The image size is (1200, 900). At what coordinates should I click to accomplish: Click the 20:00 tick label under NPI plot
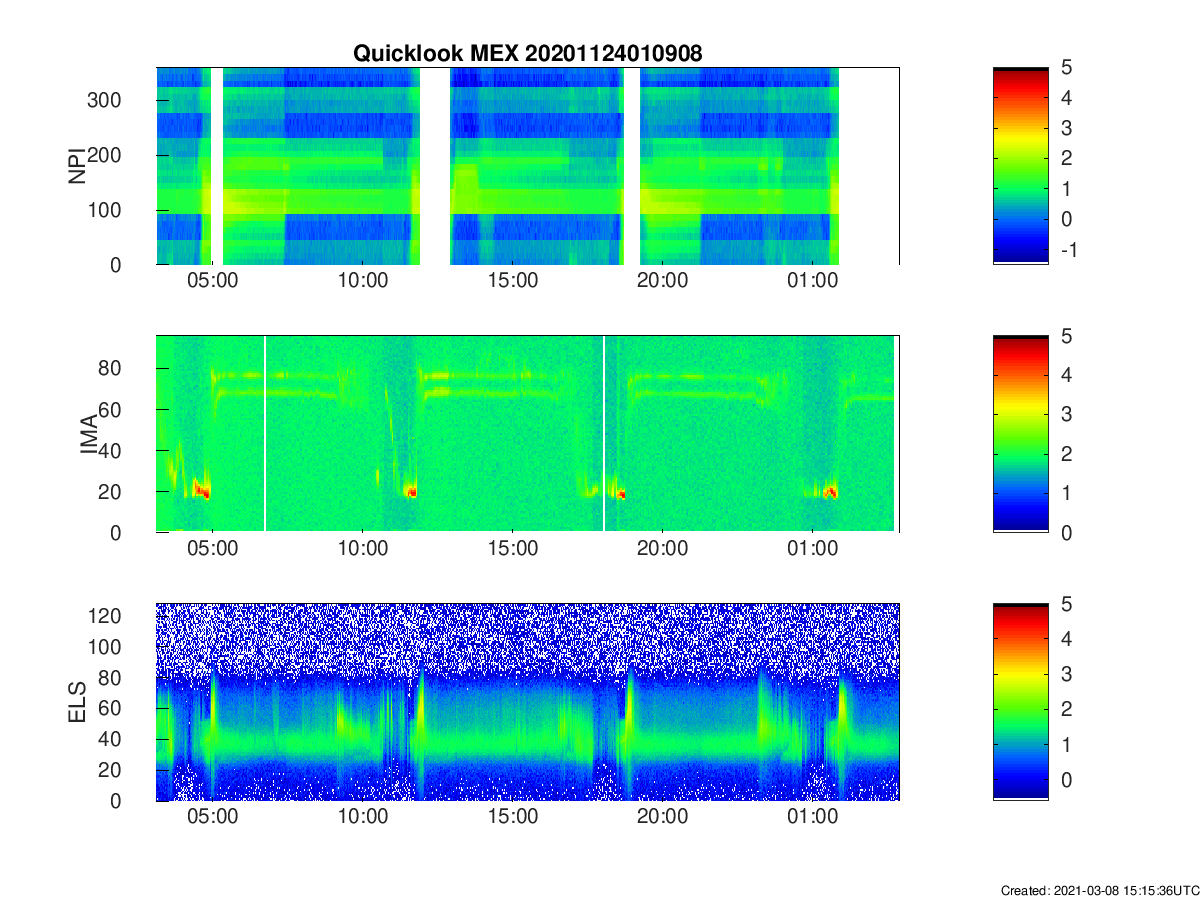tap(662, 281)
